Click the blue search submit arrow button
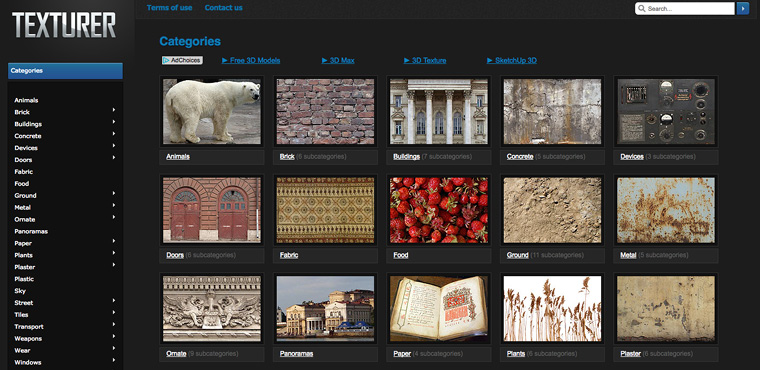 (743, 9)
